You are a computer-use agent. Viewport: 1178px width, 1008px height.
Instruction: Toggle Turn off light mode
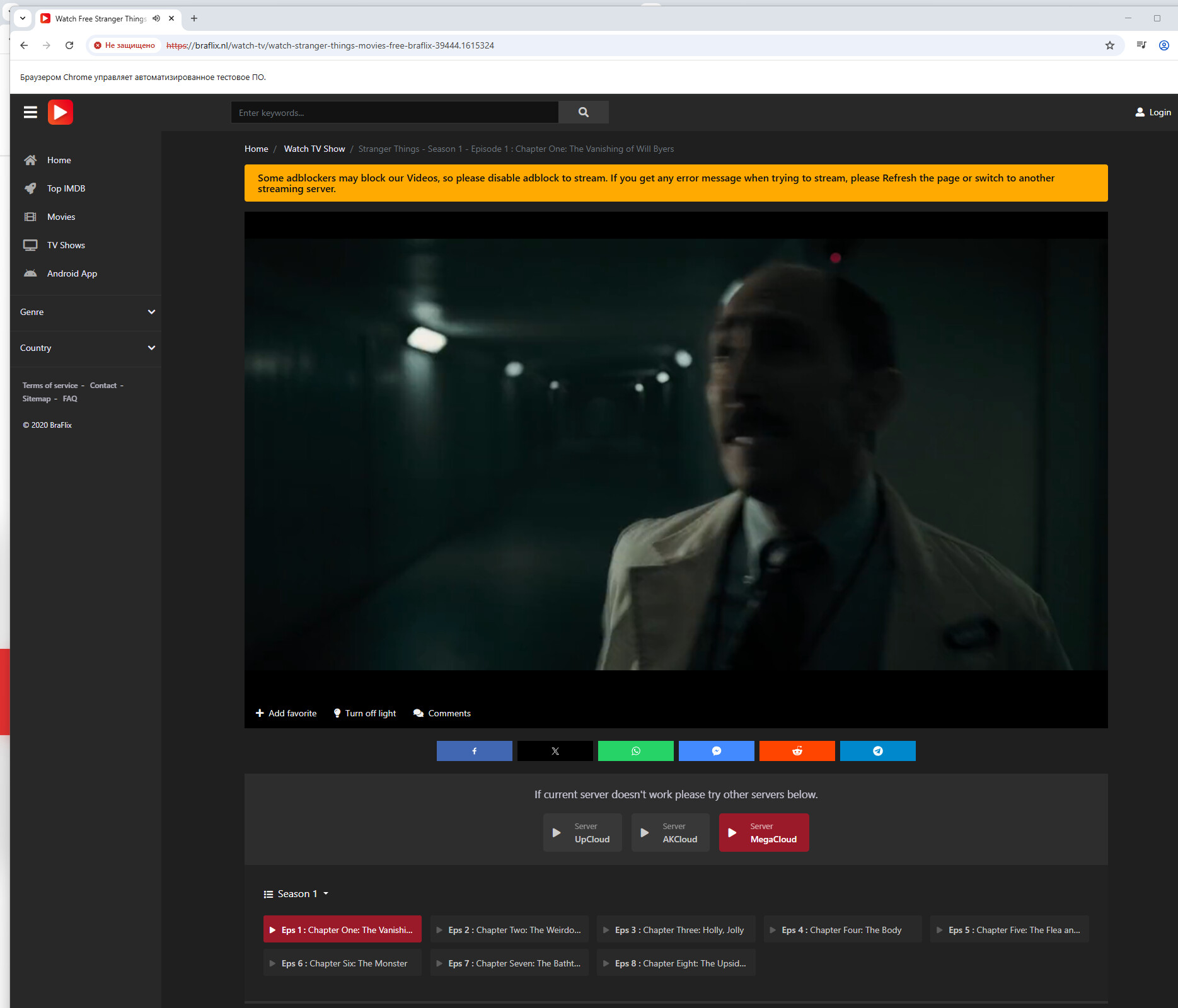[364, 713]
